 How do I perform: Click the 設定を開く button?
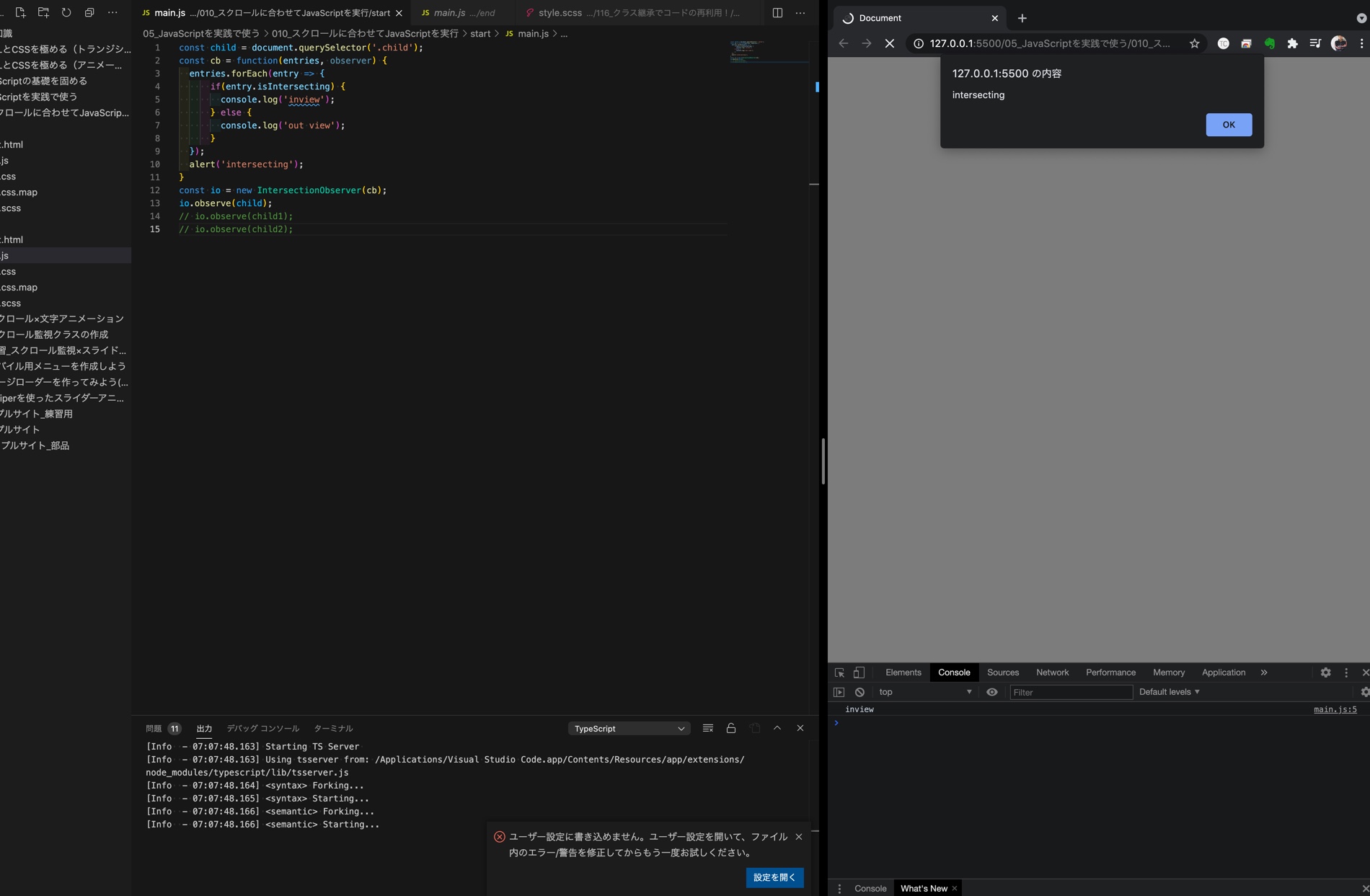pos(774,877)
